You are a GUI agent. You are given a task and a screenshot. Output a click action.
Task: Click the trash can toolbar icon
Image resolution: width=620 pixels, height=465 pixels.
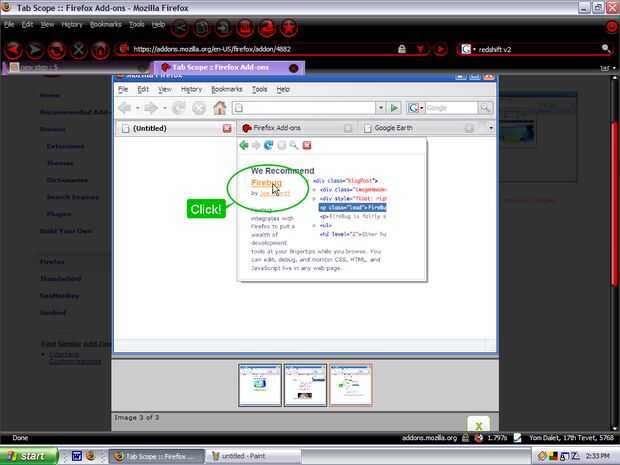(245, 28)
